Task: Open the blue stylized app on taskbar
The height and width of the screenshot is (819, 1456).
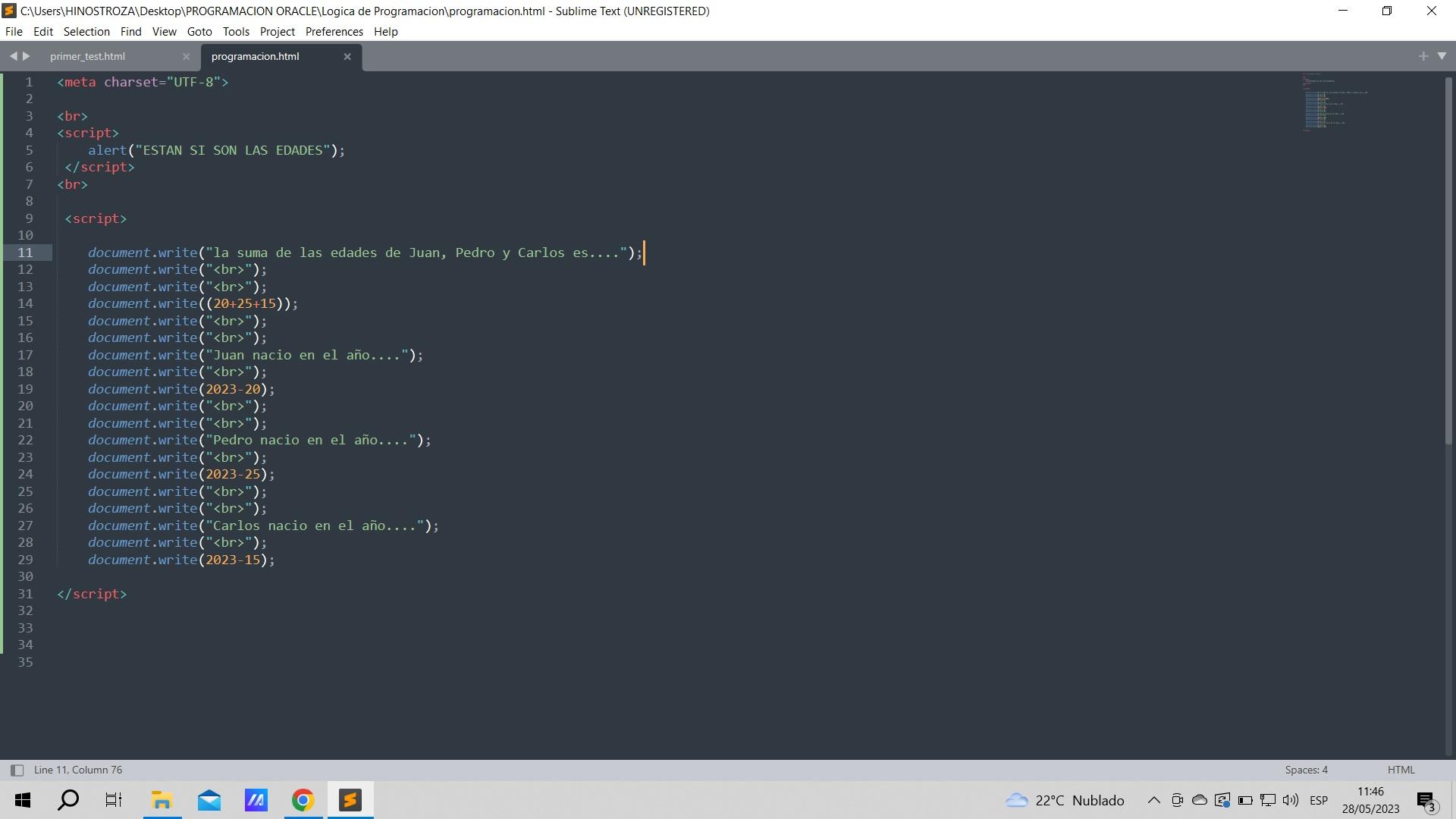Action: point(256,800)
